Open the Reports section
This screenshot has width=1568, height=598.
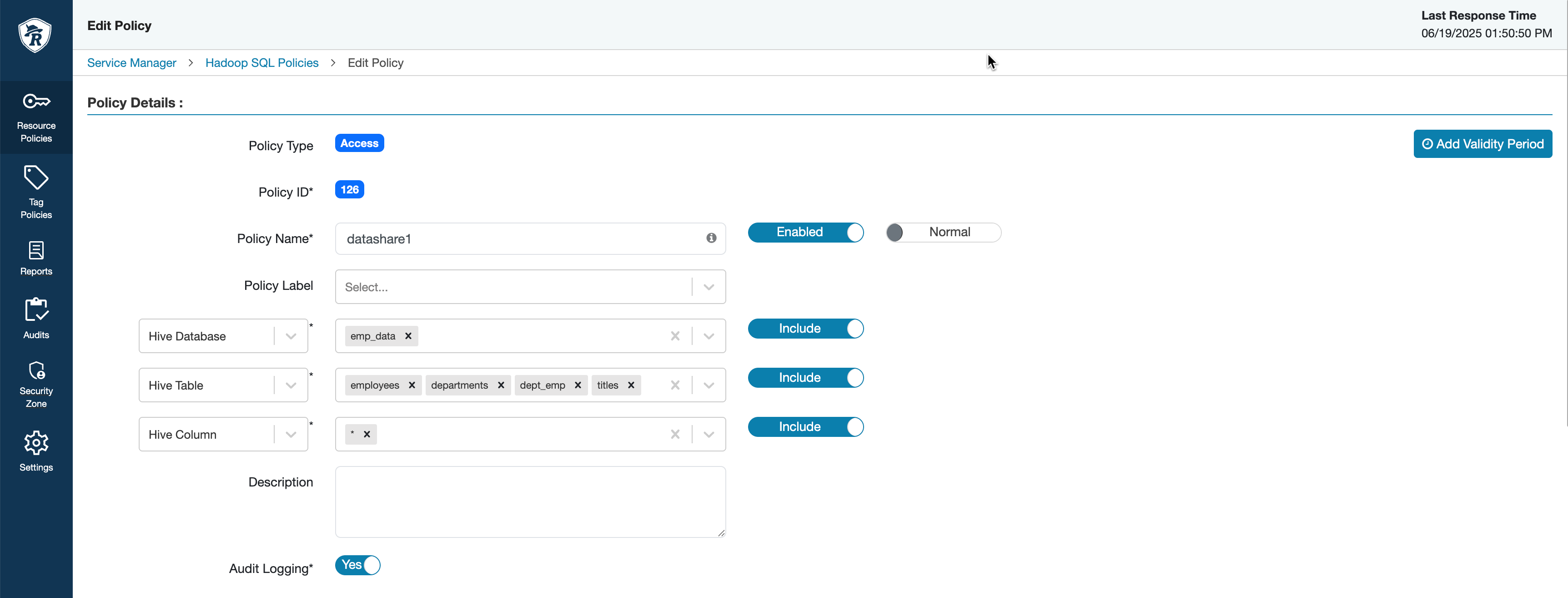tap(36, 258)
